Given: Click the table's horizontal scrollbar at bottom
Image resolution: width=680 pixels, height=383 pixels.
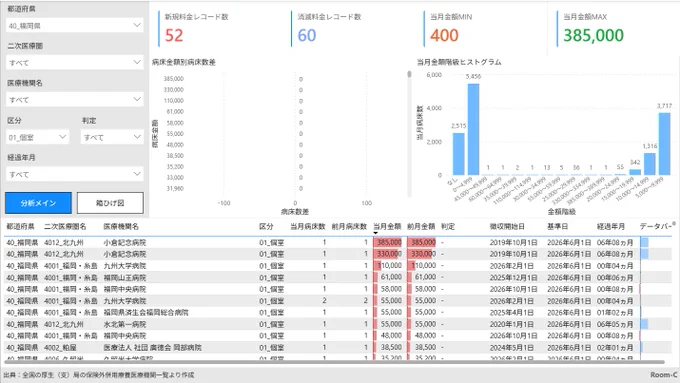Looking at the screenshot, I should coord(334,362).
